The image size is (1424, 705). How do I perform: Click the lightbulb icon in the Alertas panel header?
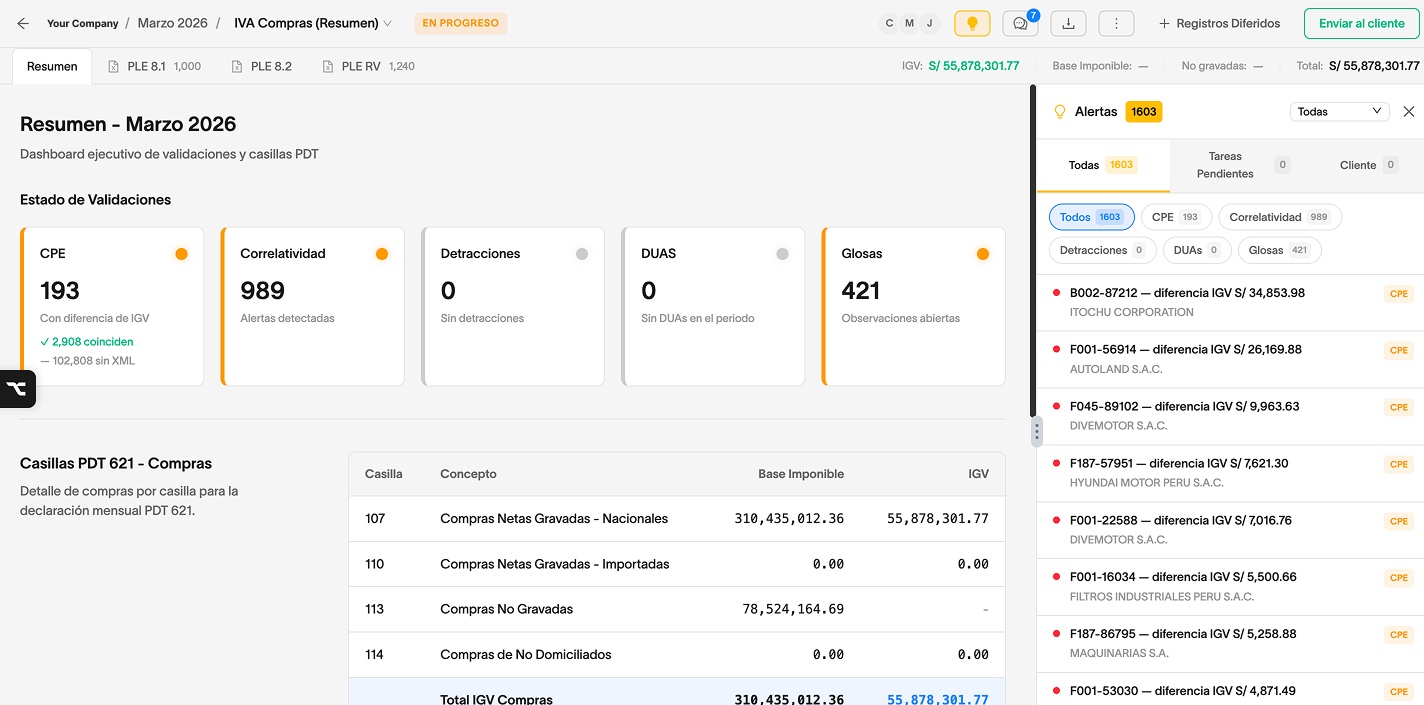click(x=1060, y=111)
